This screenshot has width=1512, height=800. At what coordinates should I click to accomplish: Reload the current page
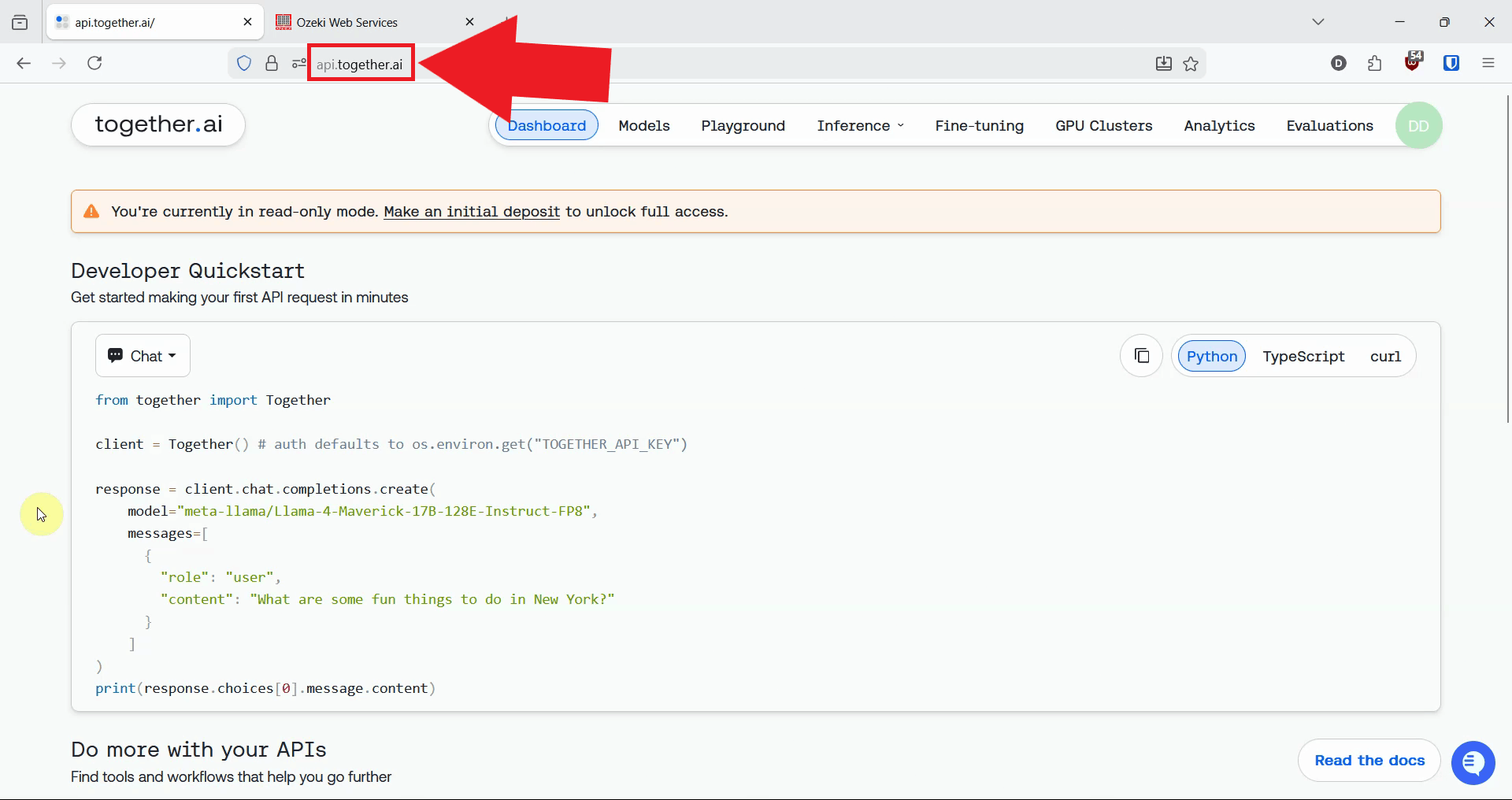pyautogui.click(x=94, y=63)
